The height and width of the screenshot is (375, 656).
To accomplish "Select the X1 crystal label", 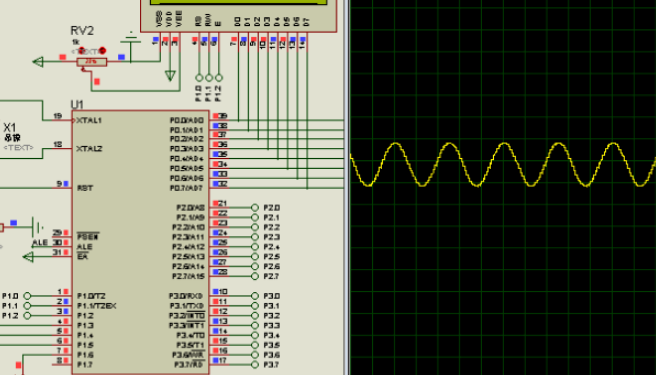I will pyautogui.click(x=10, y=128).
